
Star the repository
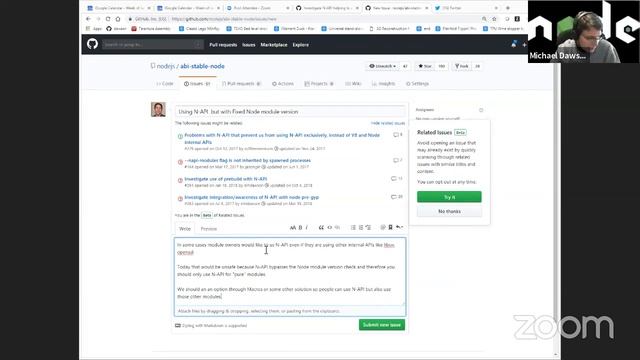[x=425, y=66]
